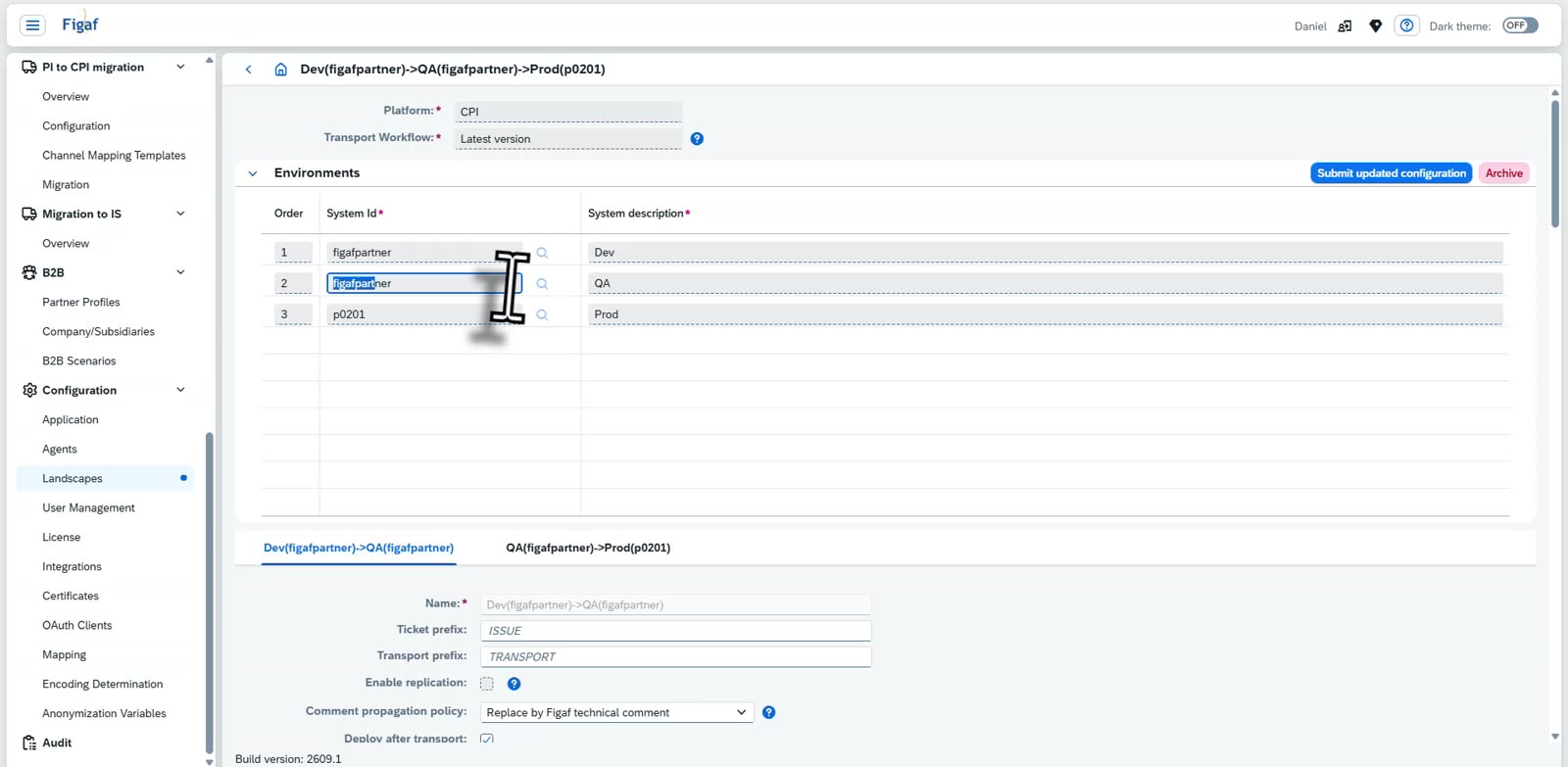The width and height of the screenshot is (1568, 767).
Task: Collapse the Environments panel
Action: point(253,173)
